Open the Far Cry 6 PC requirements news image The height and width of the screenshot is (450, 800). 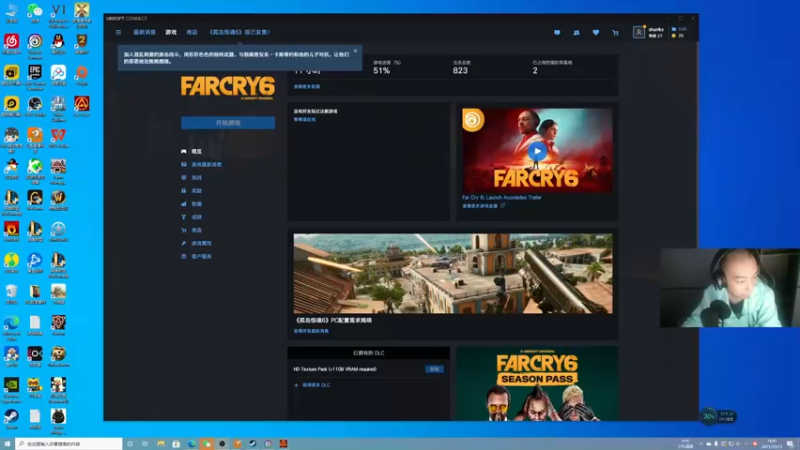[x=453, y=273]
